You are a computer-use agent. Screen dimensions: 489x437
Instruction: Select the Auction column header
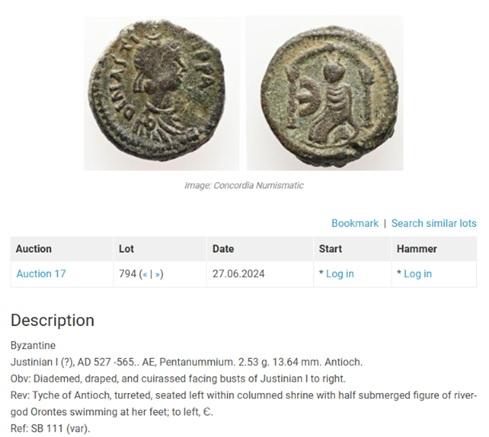[34, 249]
